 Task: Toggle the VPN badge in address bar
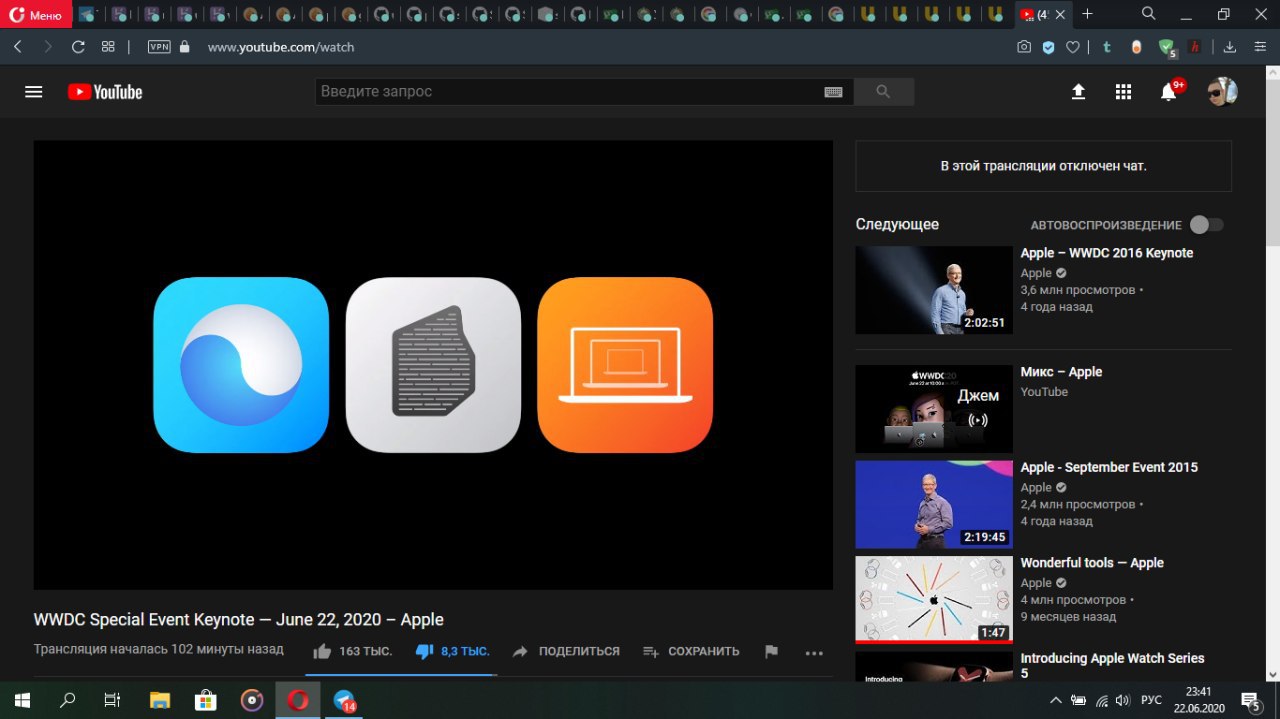pos(159,47)
